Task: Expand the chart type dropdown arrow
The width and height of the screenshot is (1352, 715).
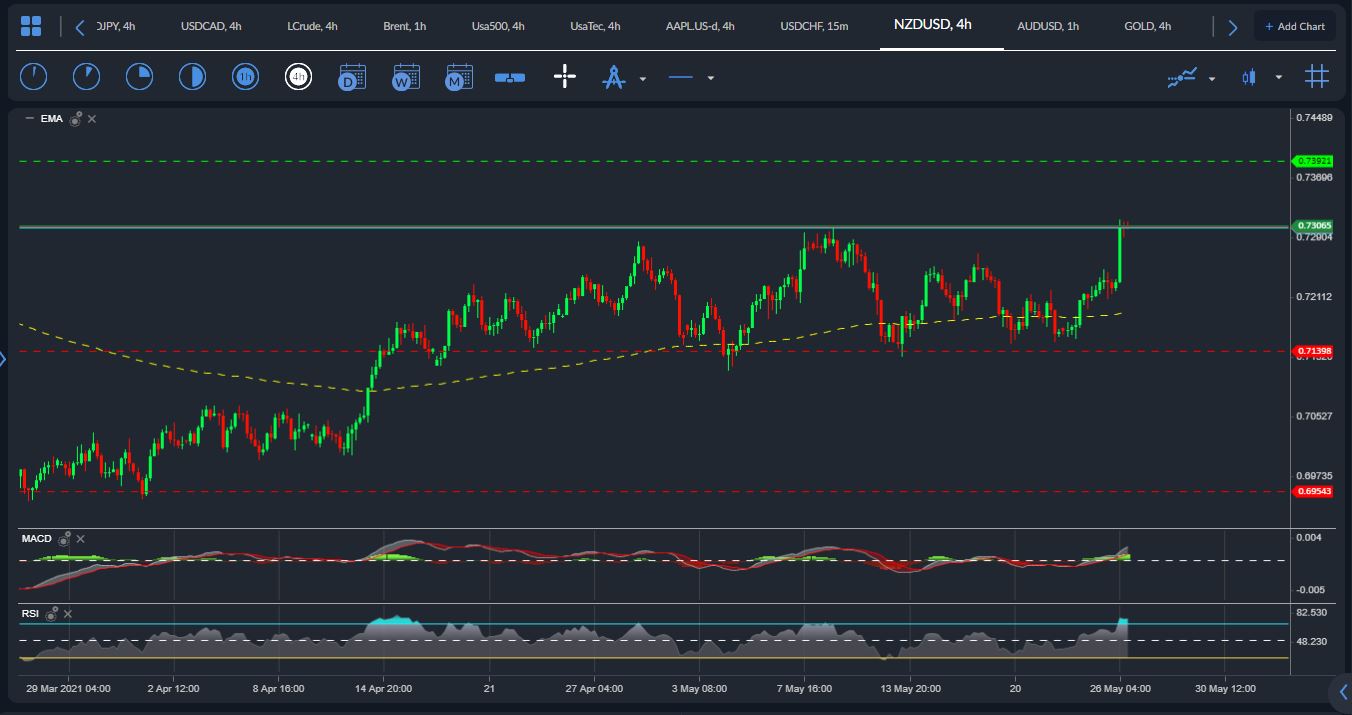Action: point(1278,78)
